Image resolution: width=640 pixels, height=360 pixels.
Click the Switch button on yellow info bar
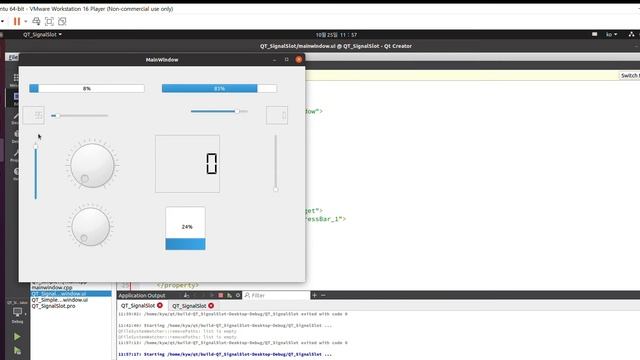pyautogui.click(x=629, y=76)
